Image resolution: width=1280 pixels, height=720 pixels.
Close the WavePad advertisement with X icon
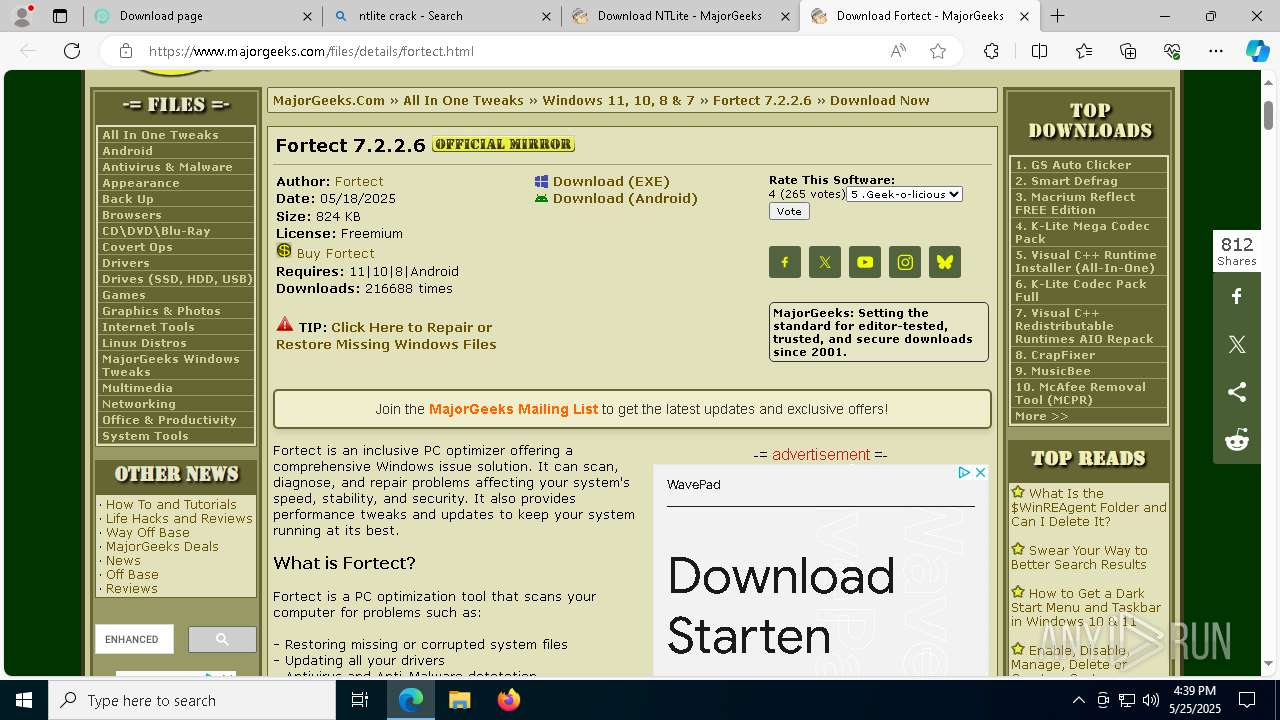(981, 472)
